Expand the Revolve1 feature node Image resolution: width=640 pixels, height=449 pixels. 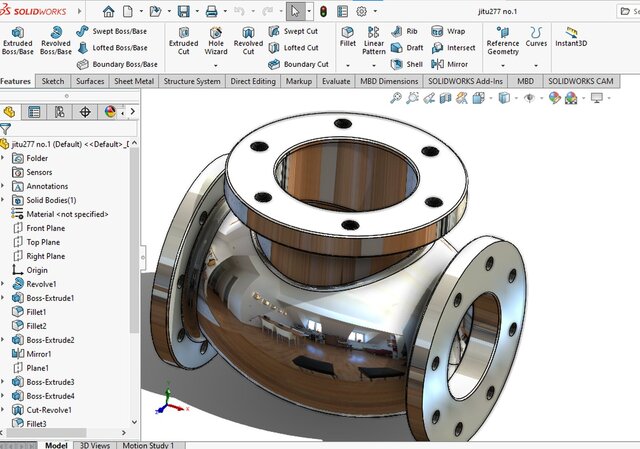[x=3, y=283]
